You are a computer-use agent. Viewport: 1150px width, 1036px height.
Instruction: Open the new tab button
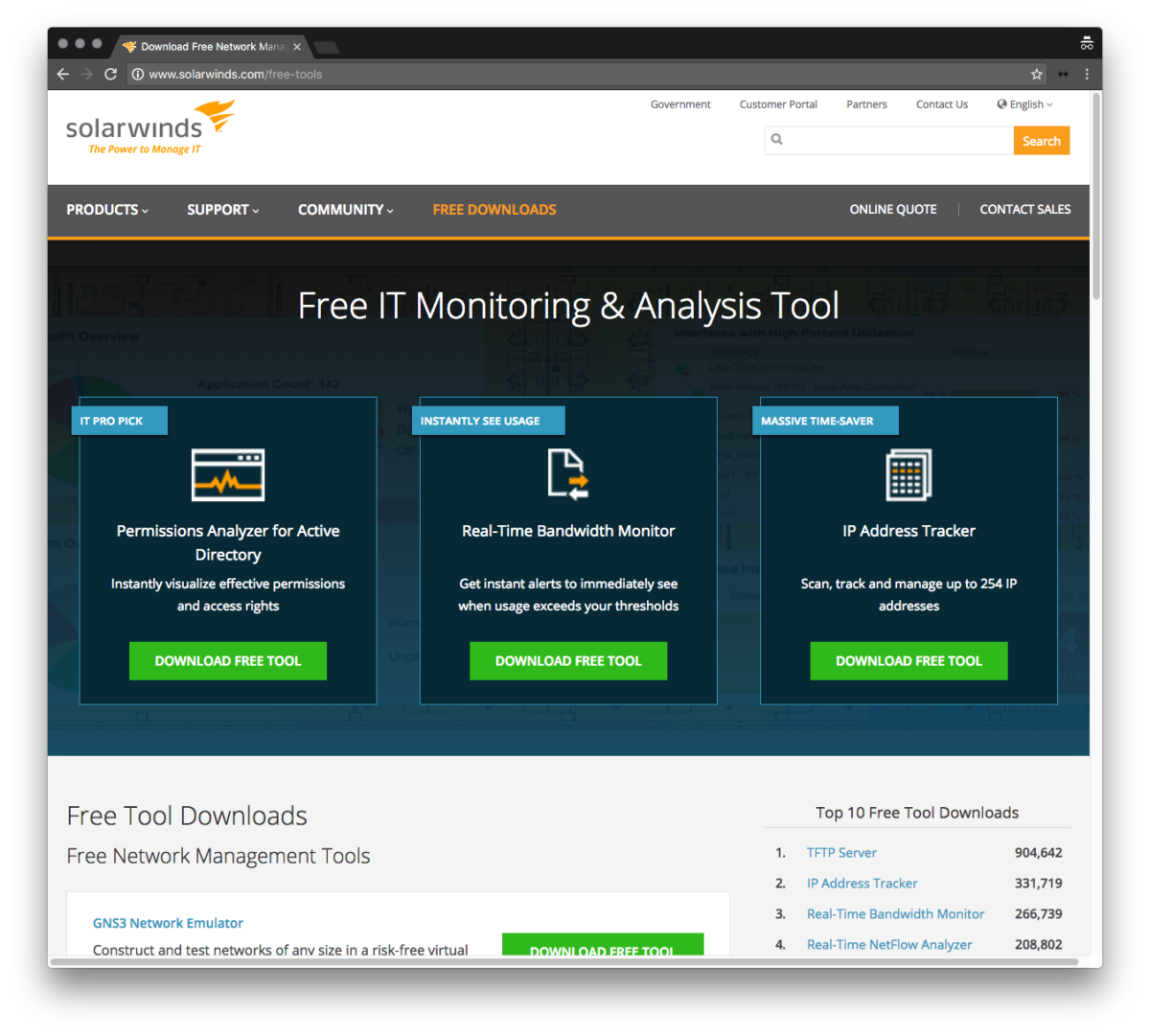point(327,46)
